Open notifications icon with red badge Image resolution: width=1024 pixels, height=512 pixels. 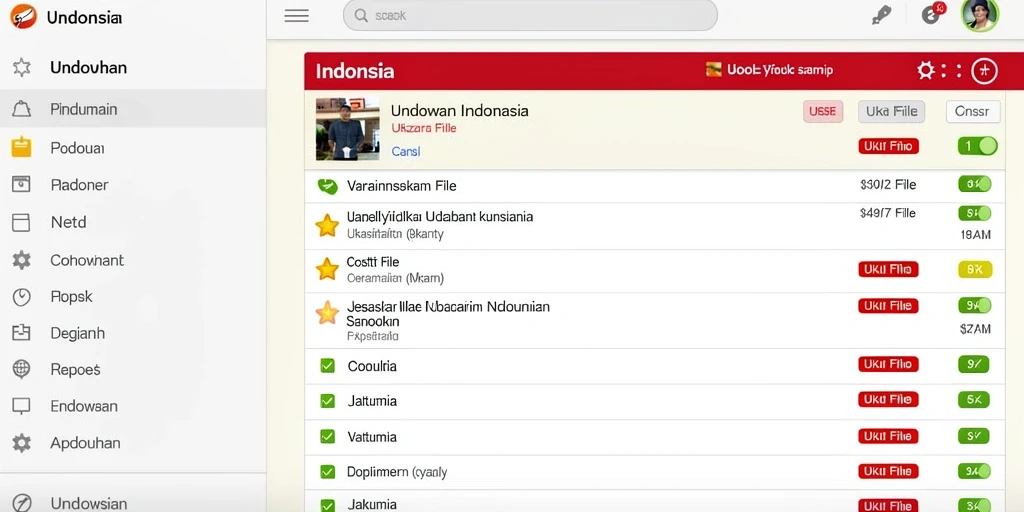[933, 13]
